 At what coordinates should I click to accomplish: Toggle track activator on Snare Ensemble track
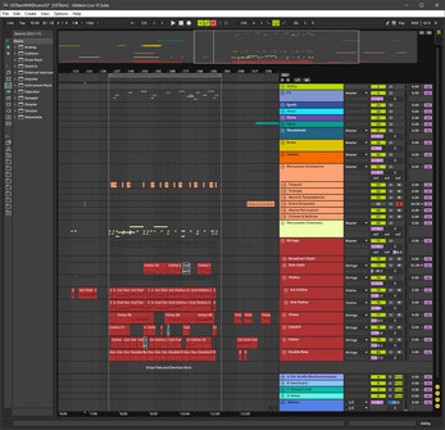pyautogui.click(x=378, y=204)
